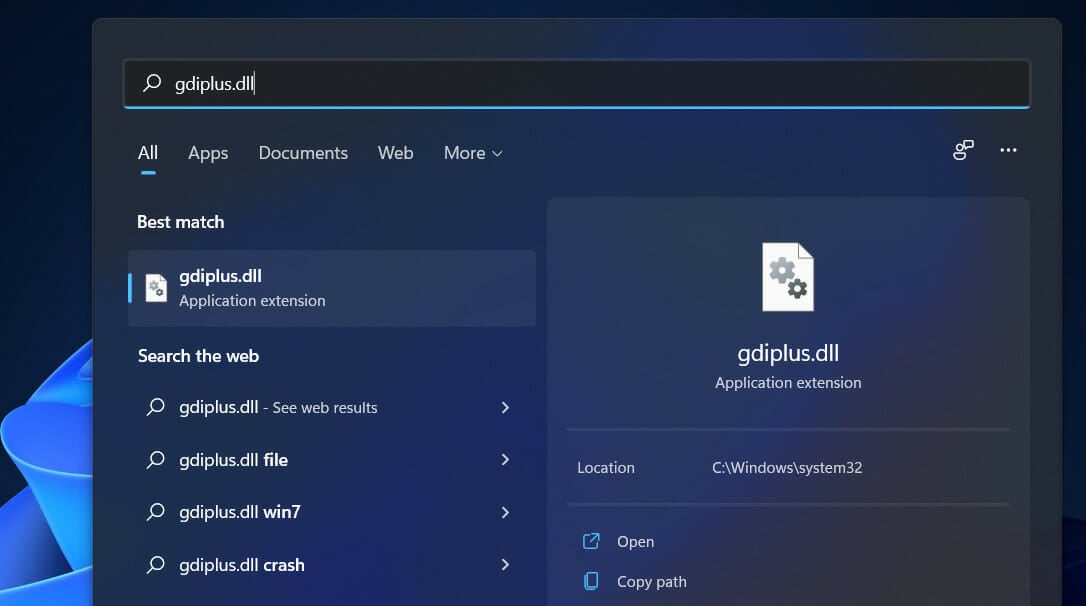The image size is (1086, 606).
Task: Click Open to launch gdiplus.dll
Action: (635, 541)
